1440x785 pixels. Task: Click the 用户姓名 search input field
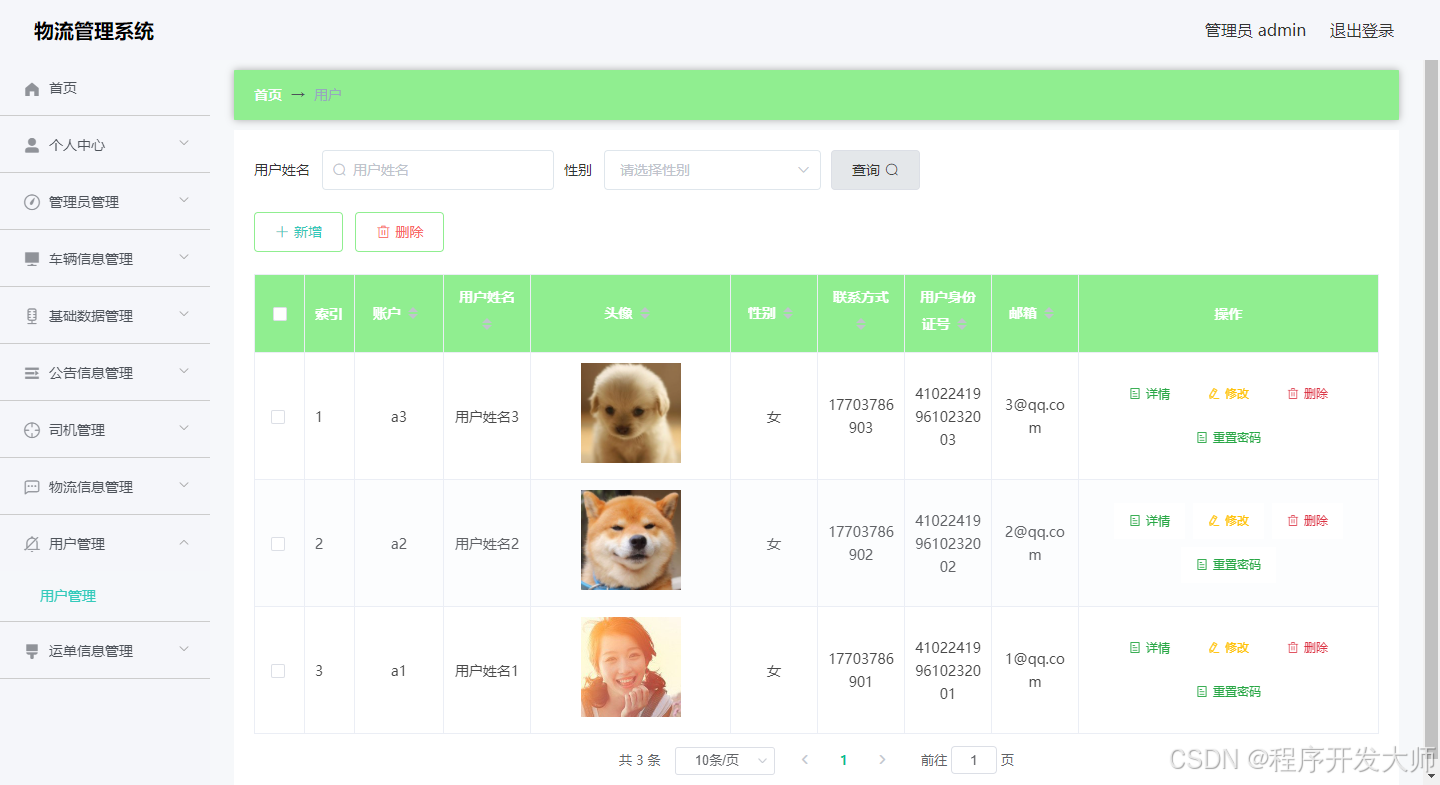point(438,170)
